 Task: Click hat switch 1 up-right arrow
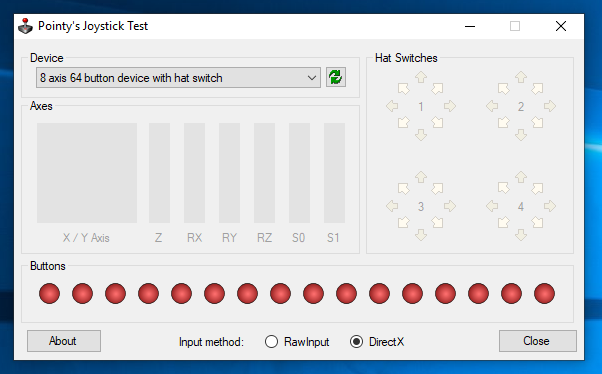pos(437,89)
